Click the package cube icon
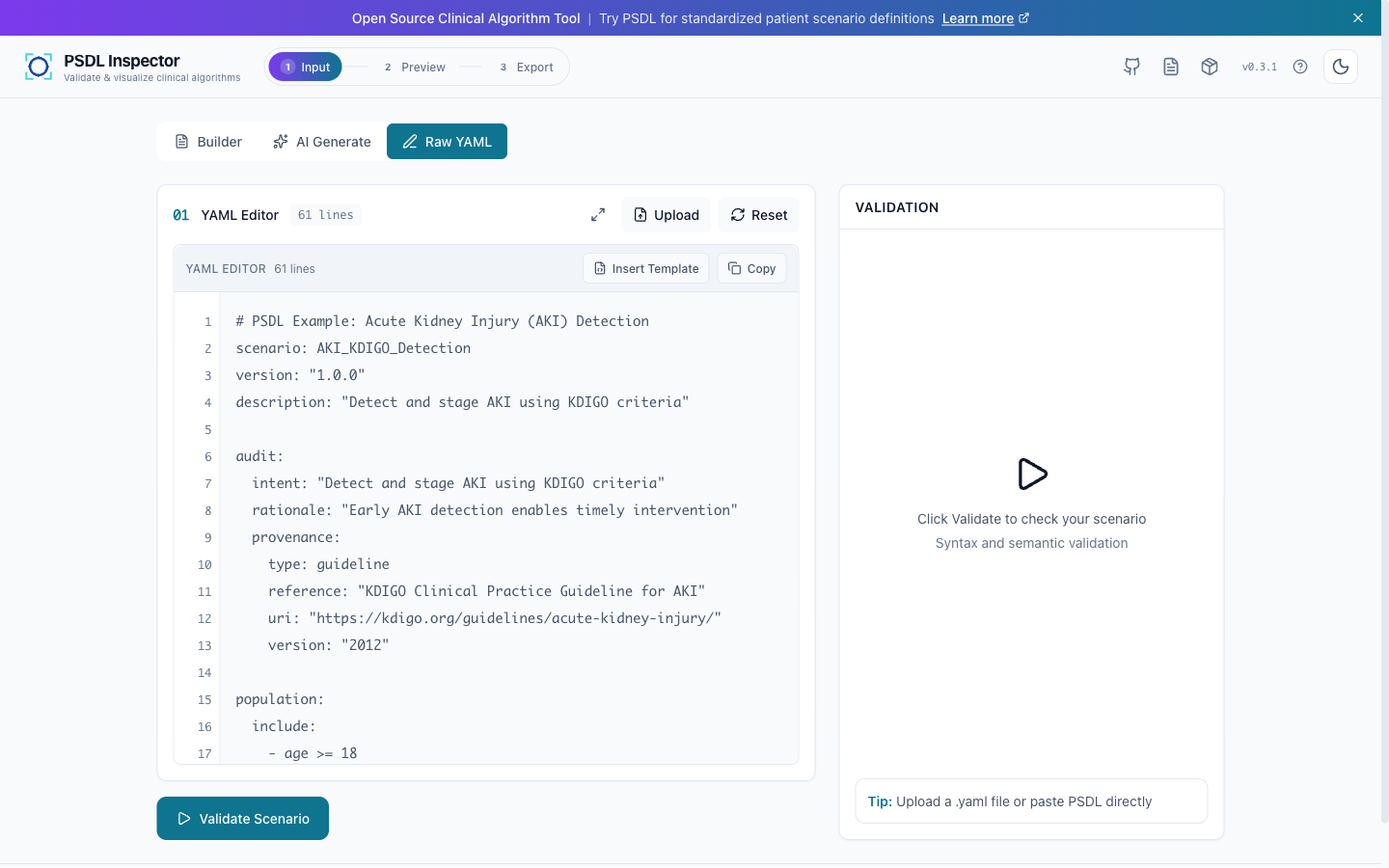Screen dimensions: 1389x868 pos(1209,67)
